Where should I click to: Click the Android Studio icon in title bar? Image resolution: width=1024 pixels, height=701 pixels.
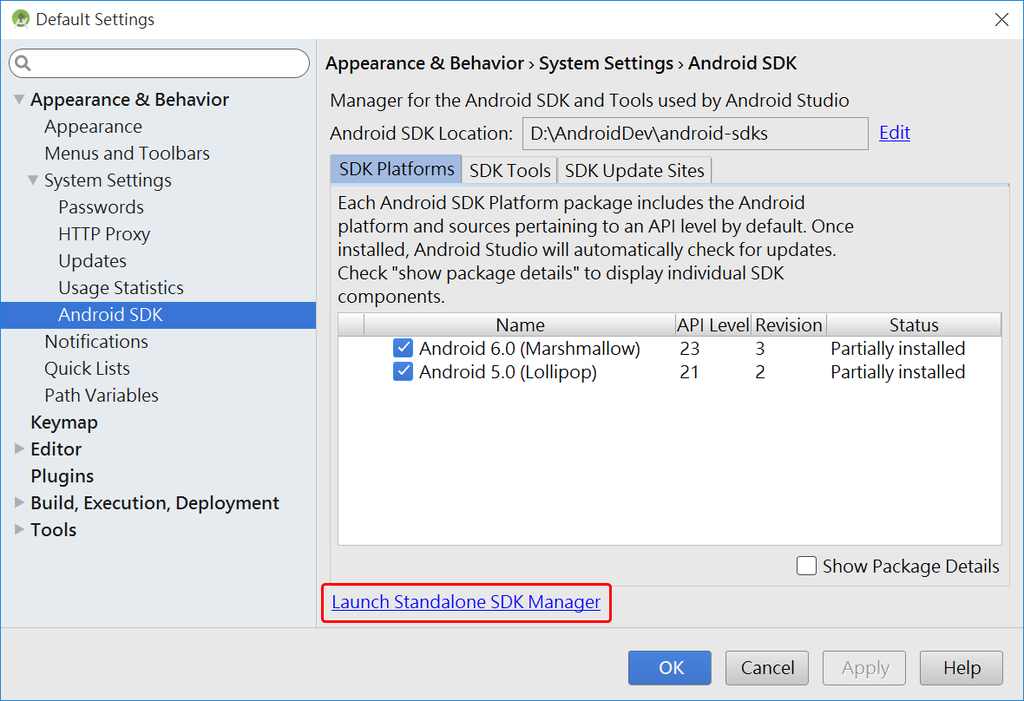21,19
